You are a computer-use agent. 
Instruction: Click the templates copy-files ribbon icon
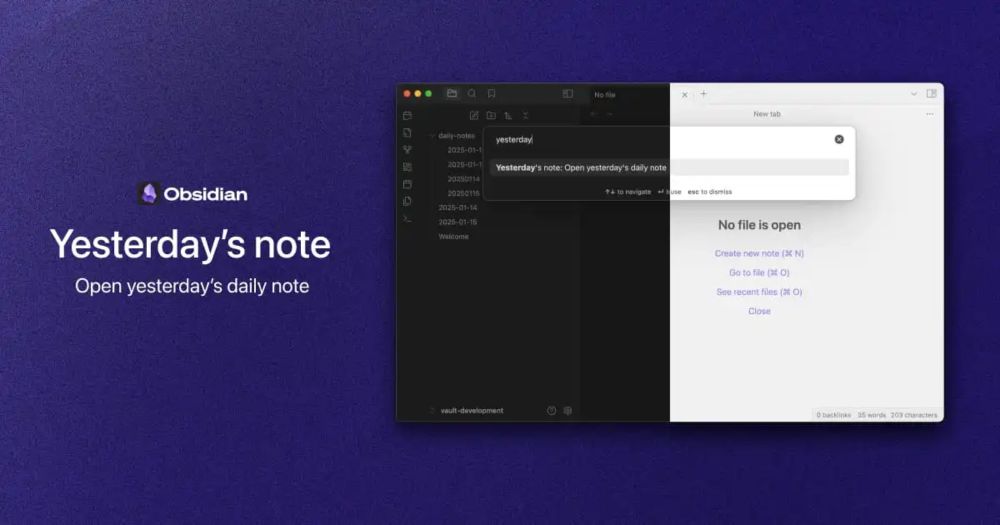(408, 201)
